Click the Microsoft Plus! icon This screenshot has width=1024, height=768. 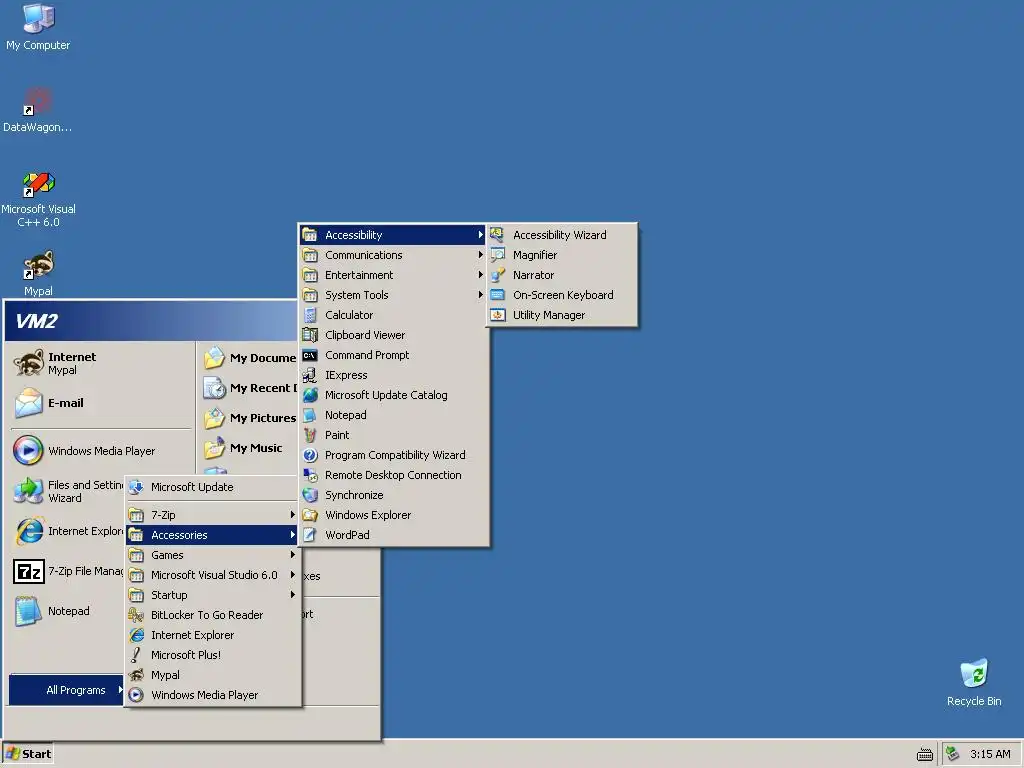pos(136,654)
